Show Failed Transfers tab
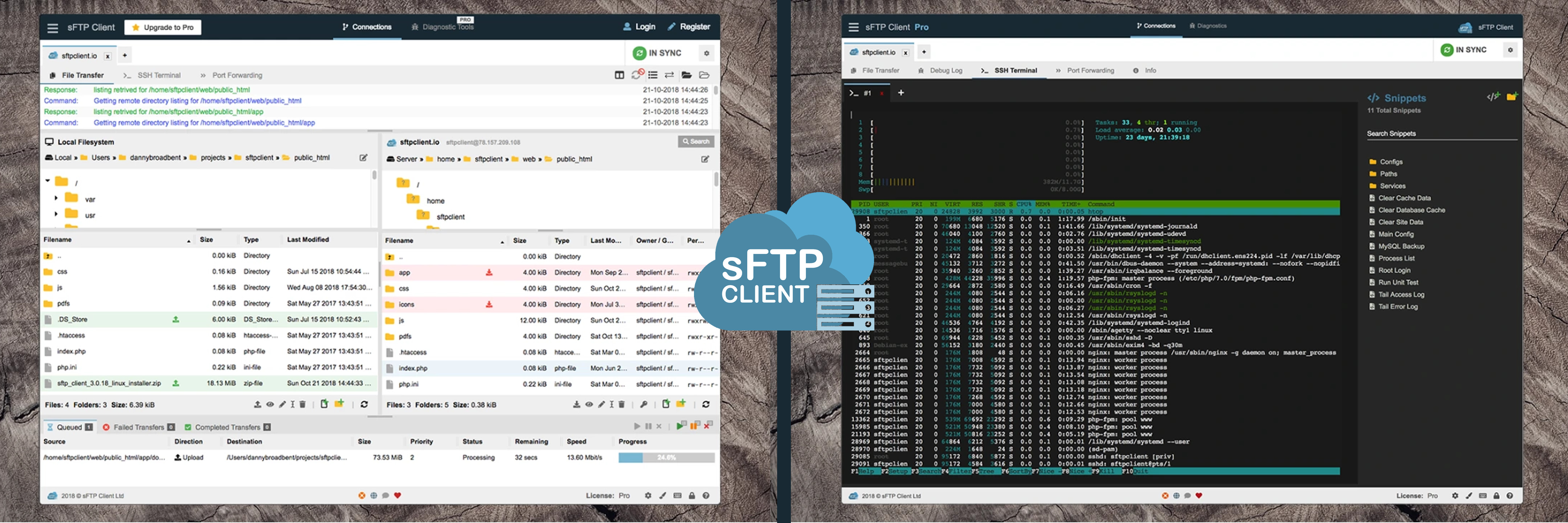The height and width of the screenshot is (523, 1568). 139,427
